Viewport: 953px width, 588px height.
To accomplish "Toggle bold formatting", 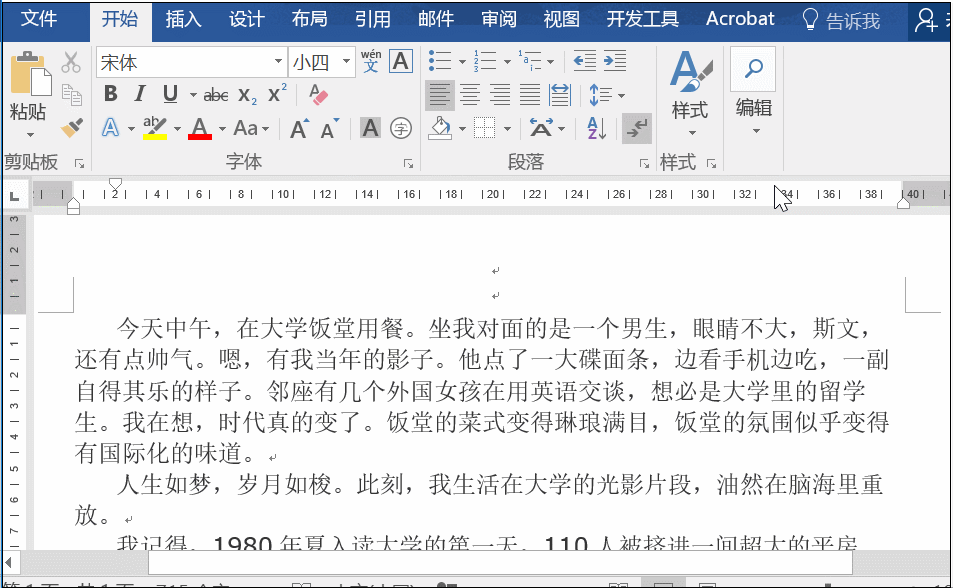I will point(111,94).
